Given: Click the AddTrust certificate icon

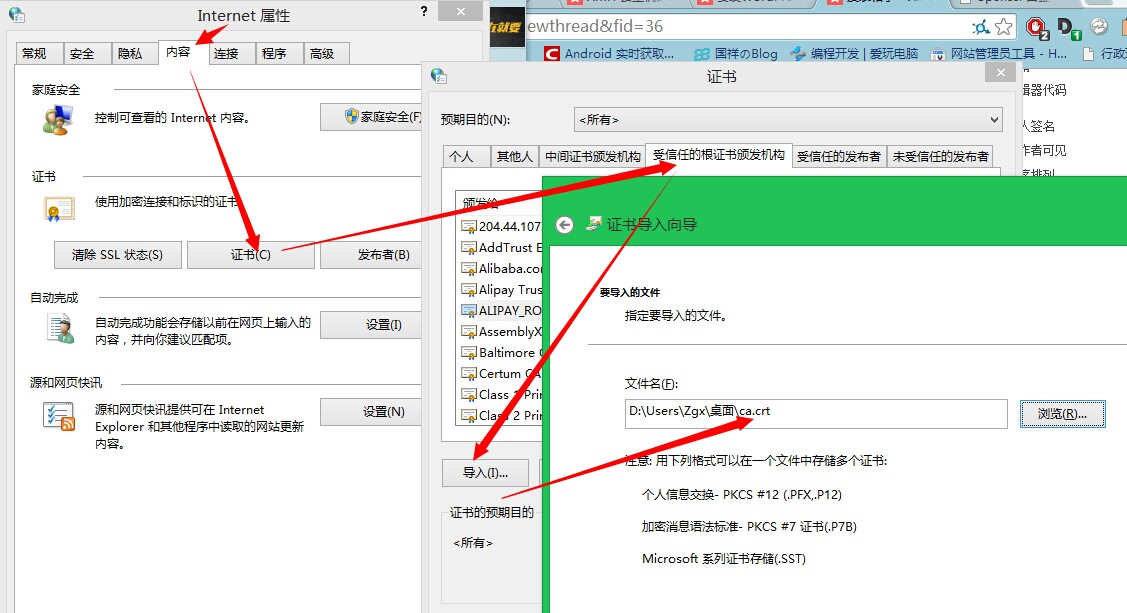Looking at the screenshot, I should pyautogui.click(x=468, y=247).
